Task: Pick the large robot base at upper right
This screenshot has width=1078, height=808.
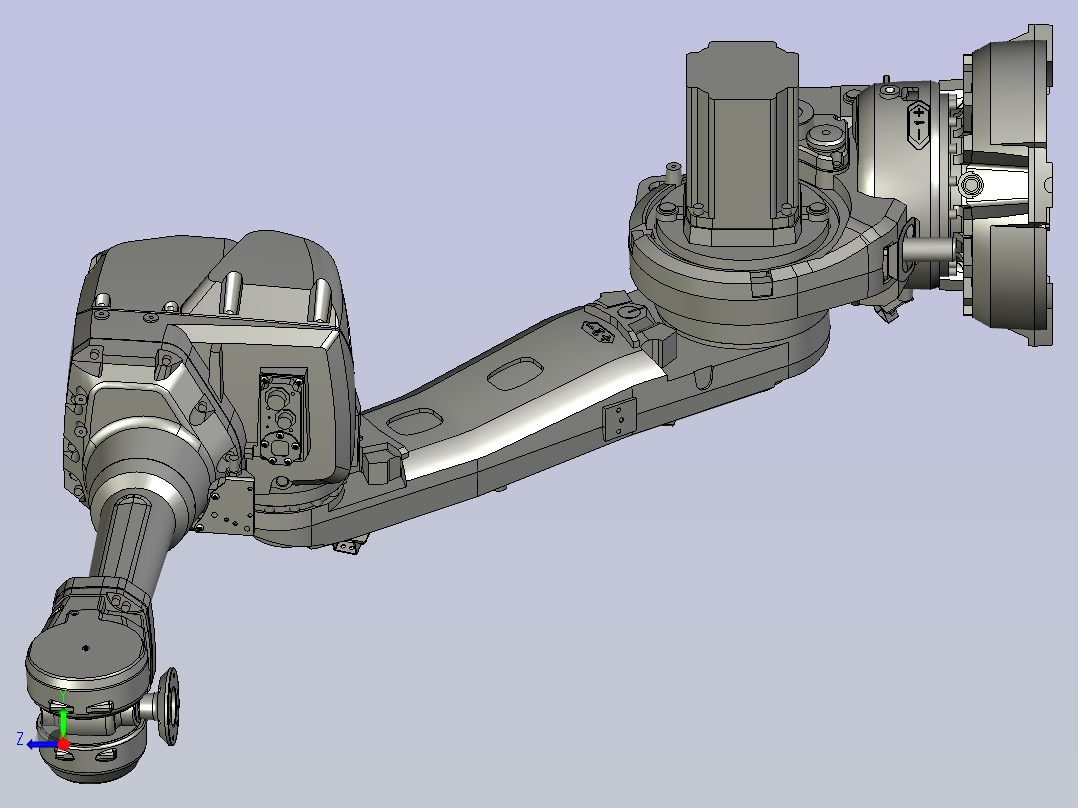Action: coord(1008,184)
